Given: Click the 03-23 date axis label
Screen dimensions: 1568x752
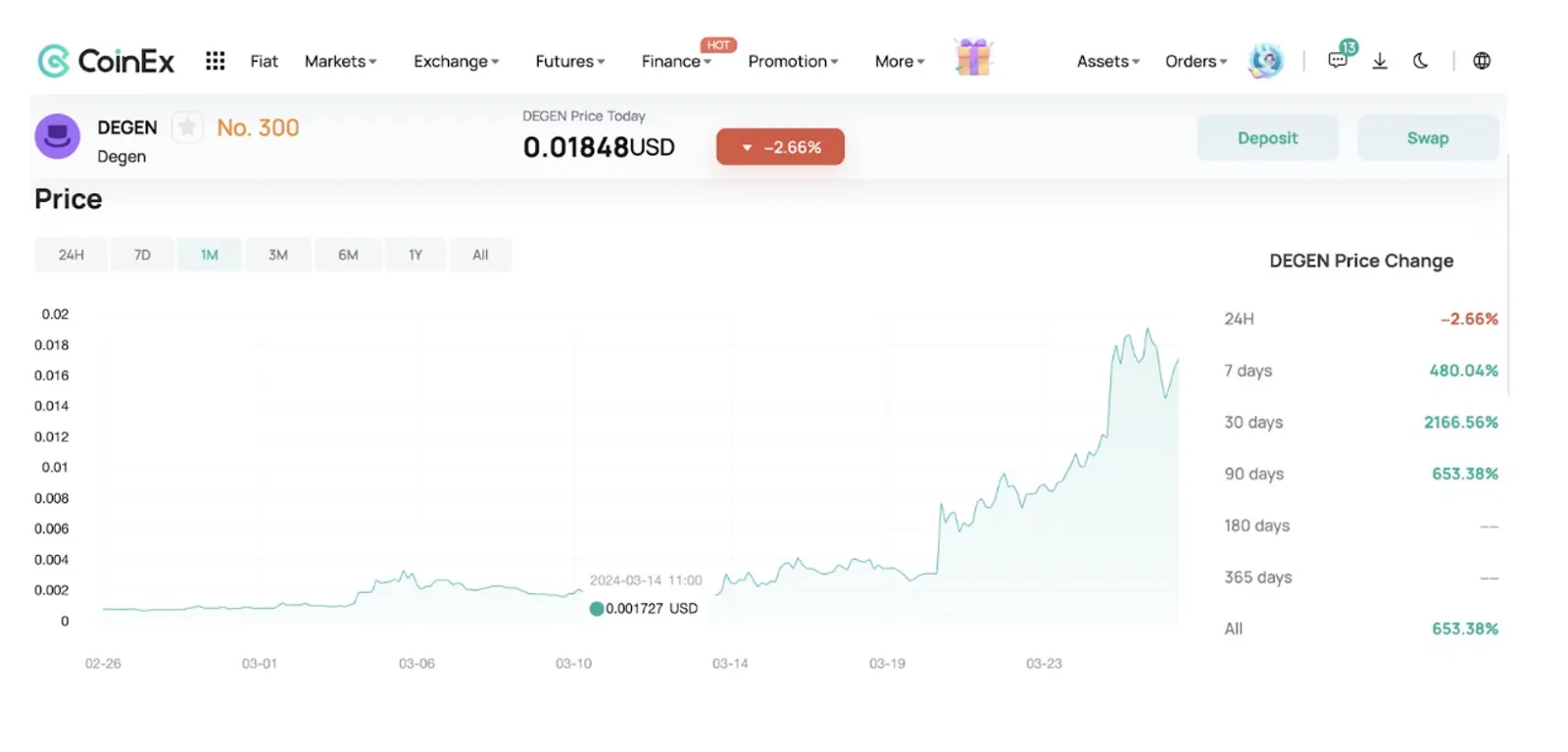Looking at the screenshot, I should click(1044, 664).
